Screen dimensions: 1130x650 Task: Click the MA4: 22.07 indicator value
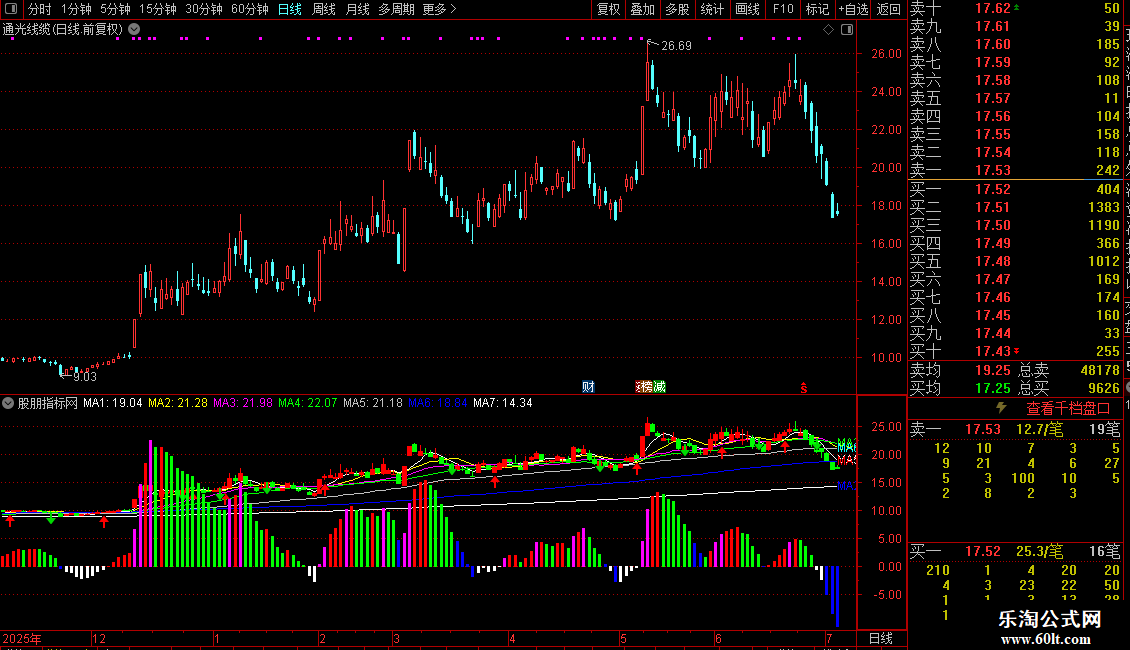pos(308,403)
